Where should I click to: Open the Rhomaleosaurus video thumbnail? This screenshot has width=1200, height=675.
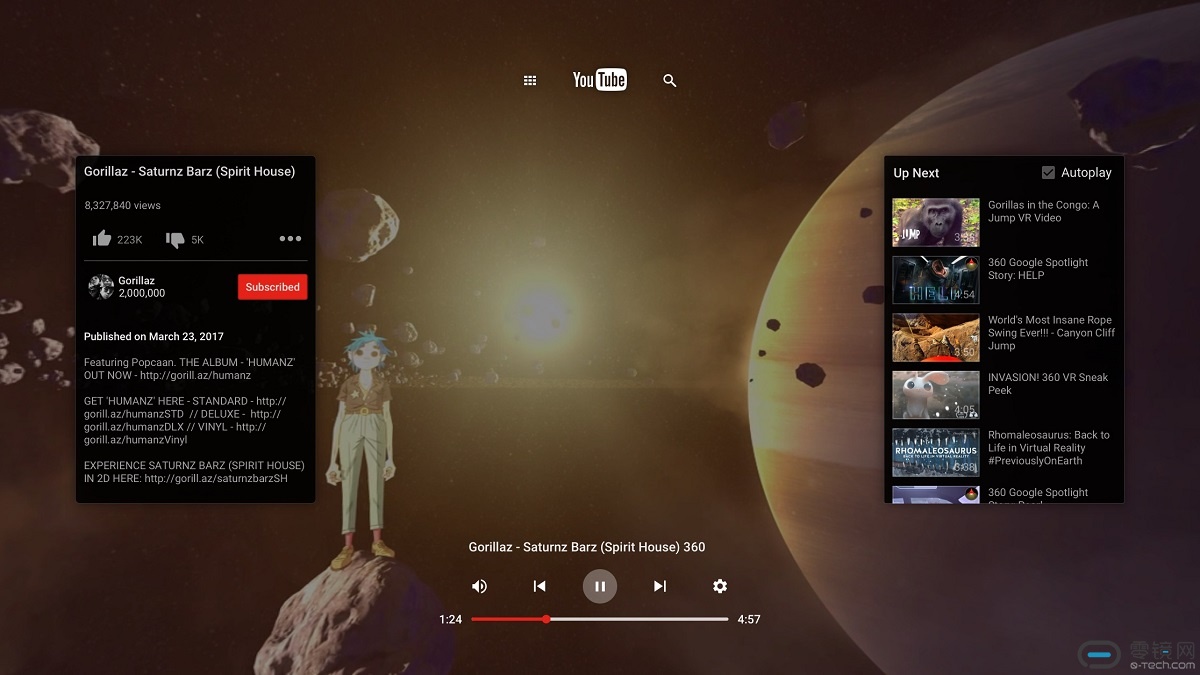coord(935,452)
